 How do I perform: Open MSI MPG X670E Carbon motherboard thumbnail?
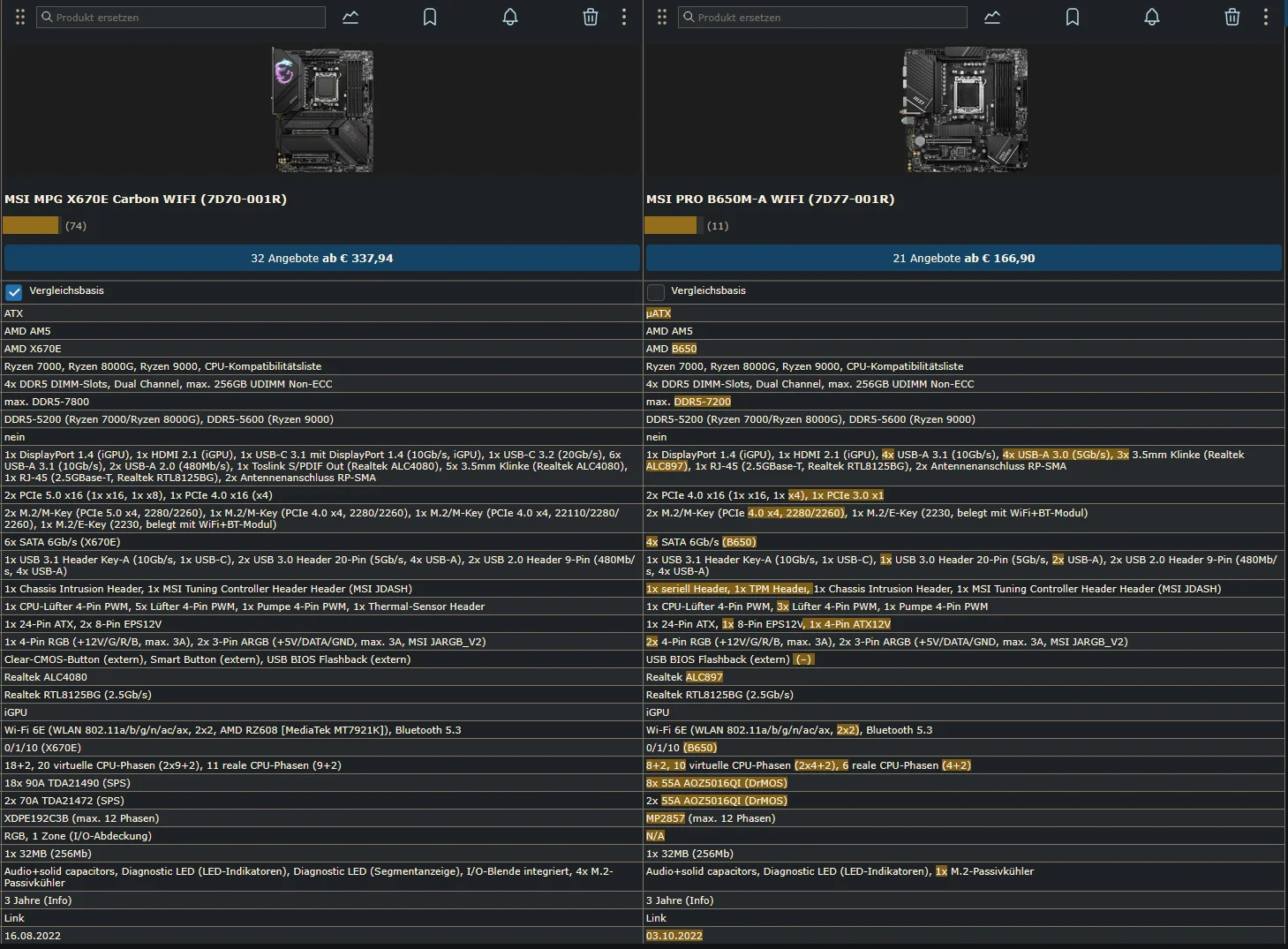[x=322, y=109]
